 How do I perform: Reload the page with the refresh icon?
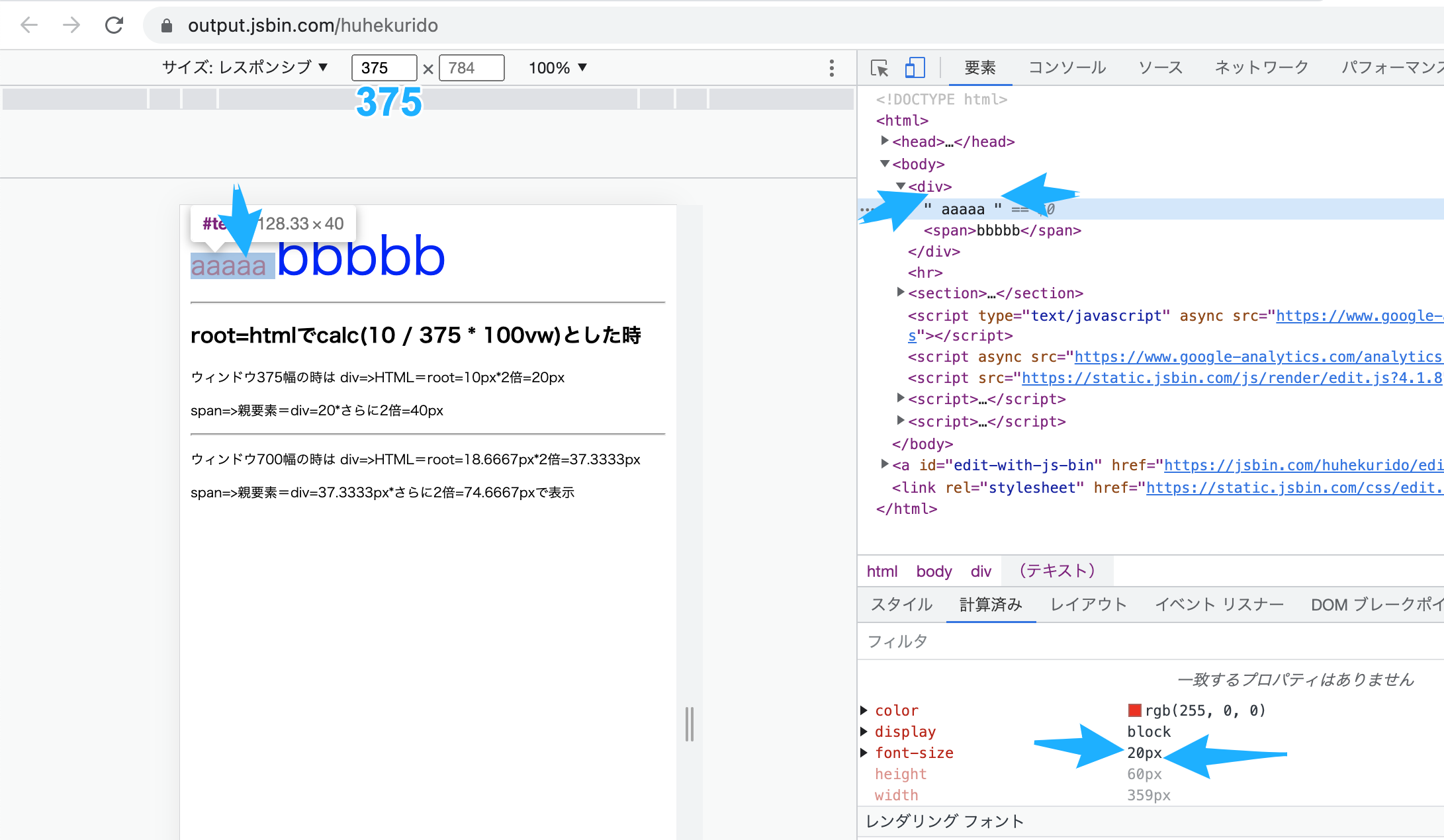(114, 25)
